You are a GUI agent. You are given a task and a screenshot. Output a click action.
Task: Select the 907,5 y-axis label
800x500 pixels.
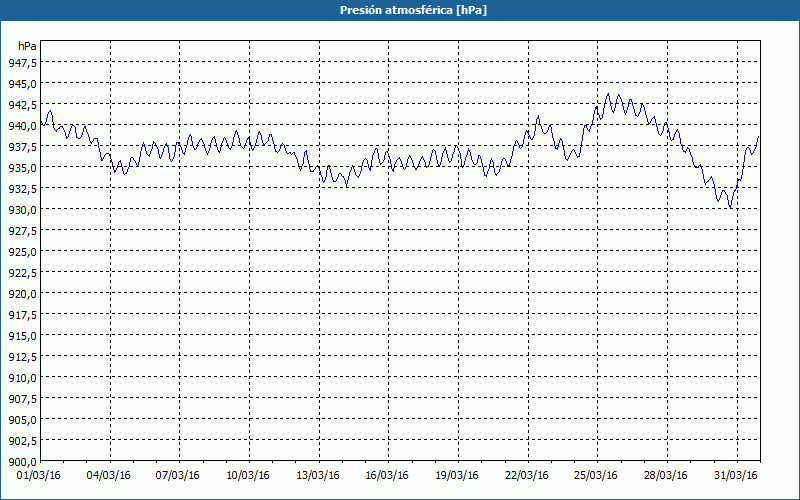coord(22,399)
